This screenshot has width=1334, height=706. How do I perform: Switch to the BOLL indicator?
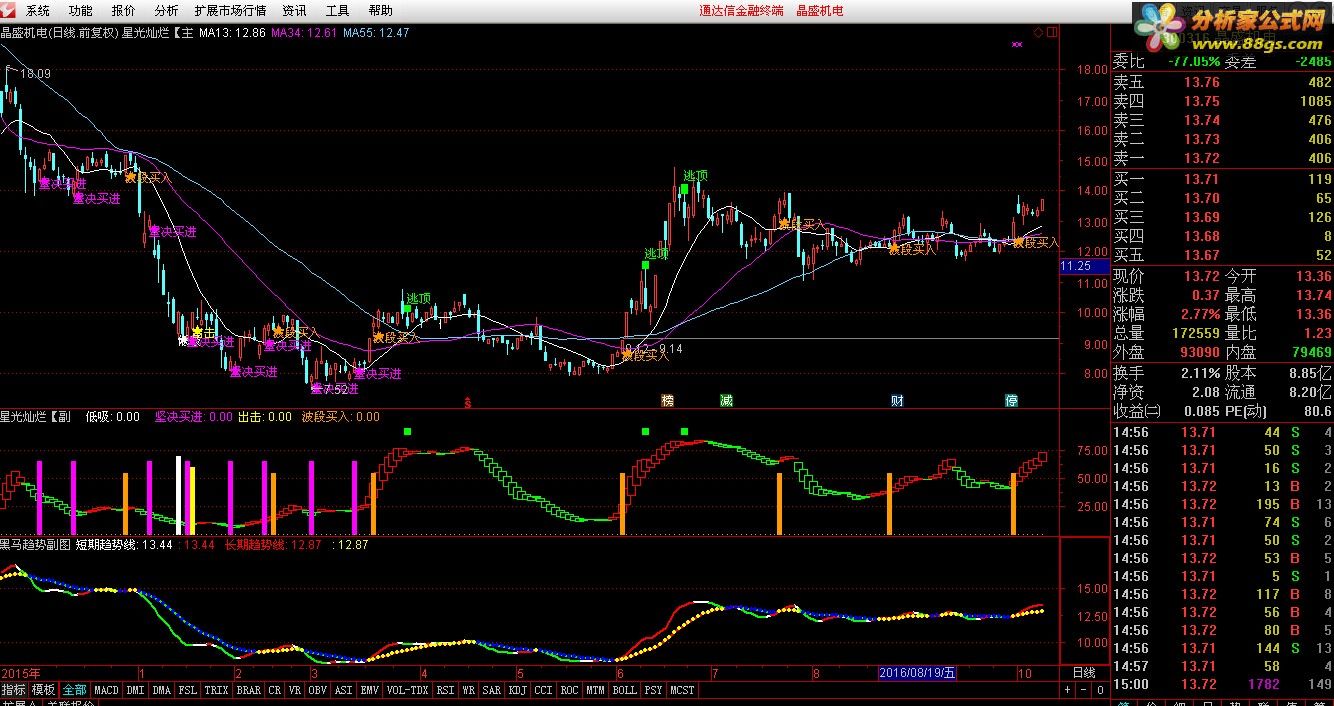click(625, 690)
